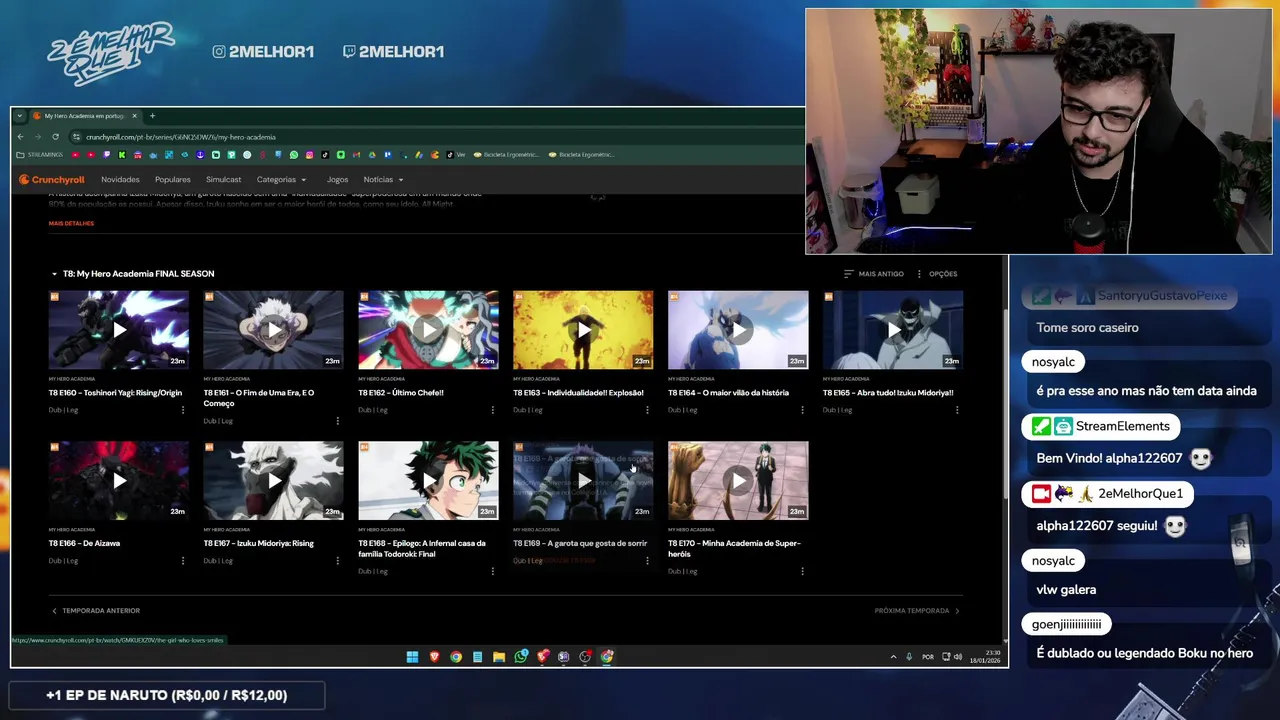This screenshot has width=1280, height=720.
Task: Open more options for episode E161
Action: 337,421
